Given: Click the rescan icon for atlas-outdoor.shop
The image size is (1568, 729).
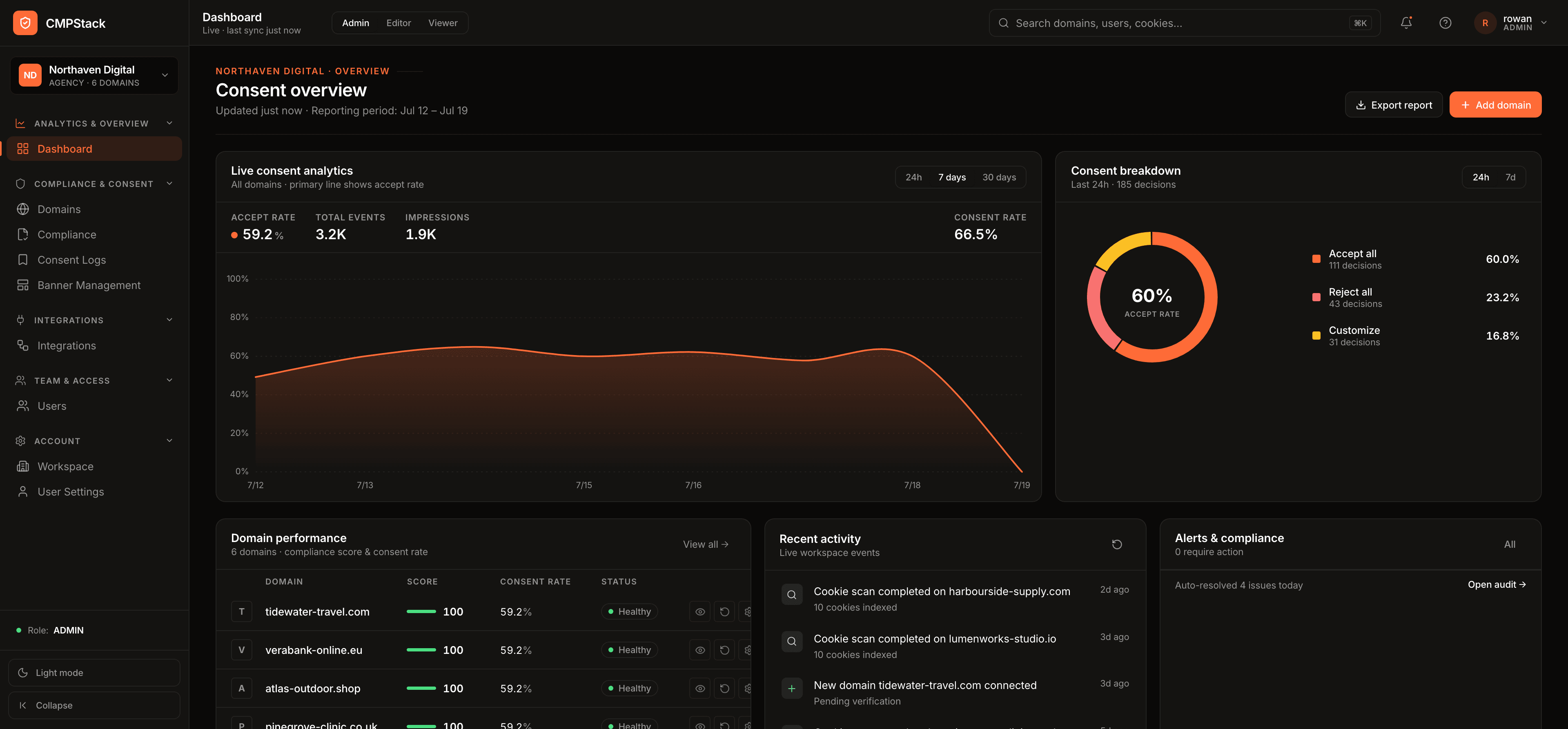Looking at the screenshot, I should coord(724,688).
